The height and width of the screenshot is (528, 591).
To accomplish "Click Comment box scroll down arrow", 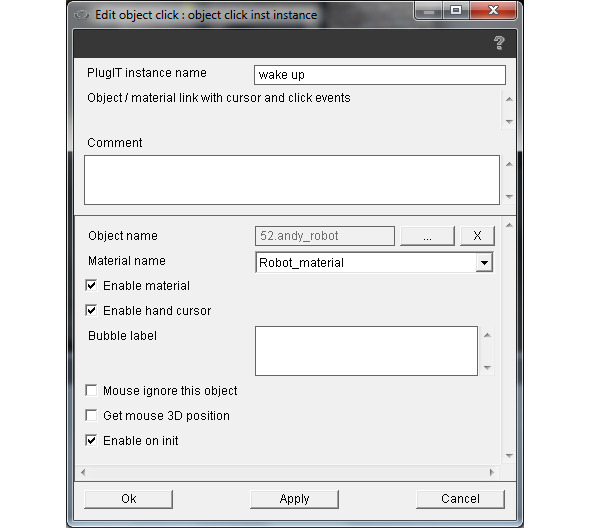I will pos(509,196).
